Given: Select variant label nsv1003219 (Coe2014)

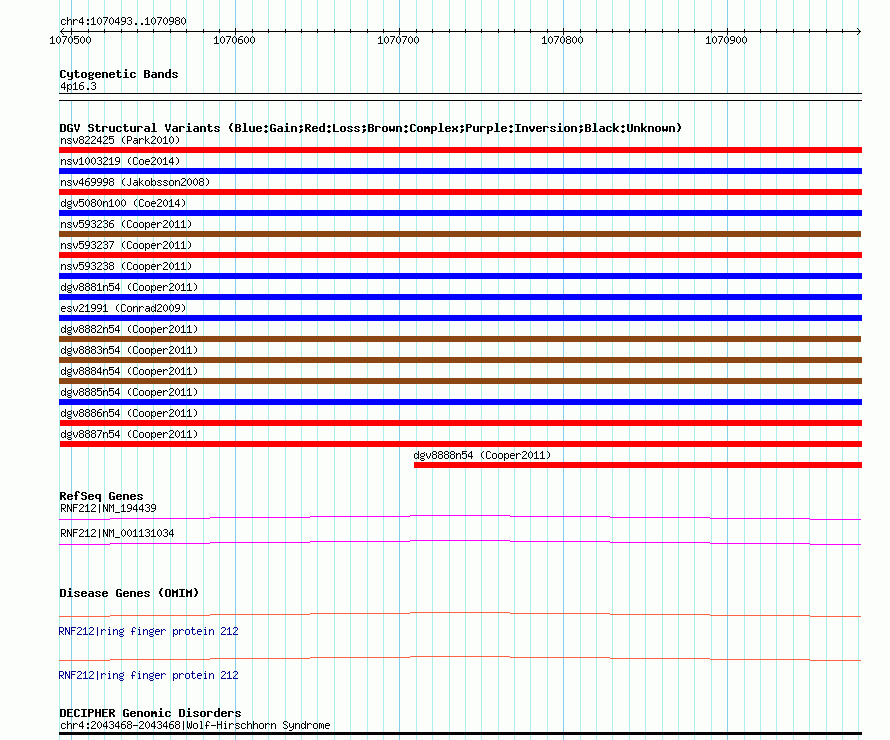Looking at the screenshot, I should click(120, 161).
